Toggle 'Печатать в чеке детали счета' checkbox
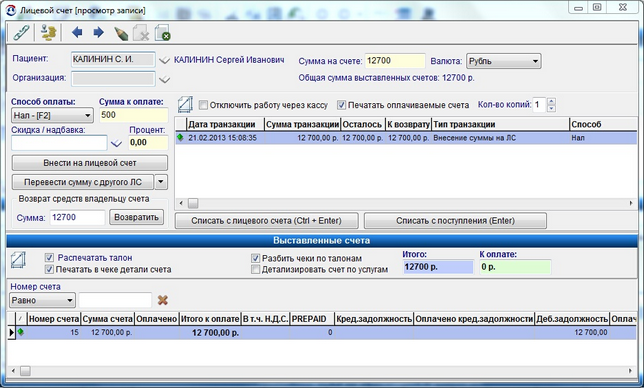 49,269
